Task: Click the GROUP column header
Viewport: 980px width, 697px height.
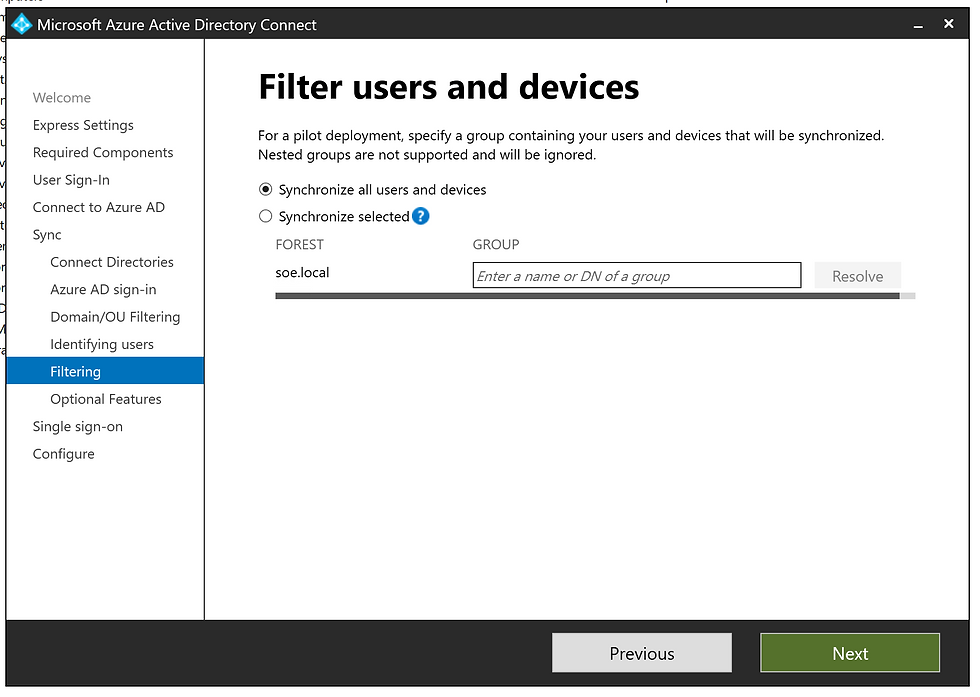Action: (x=496, y=244)
